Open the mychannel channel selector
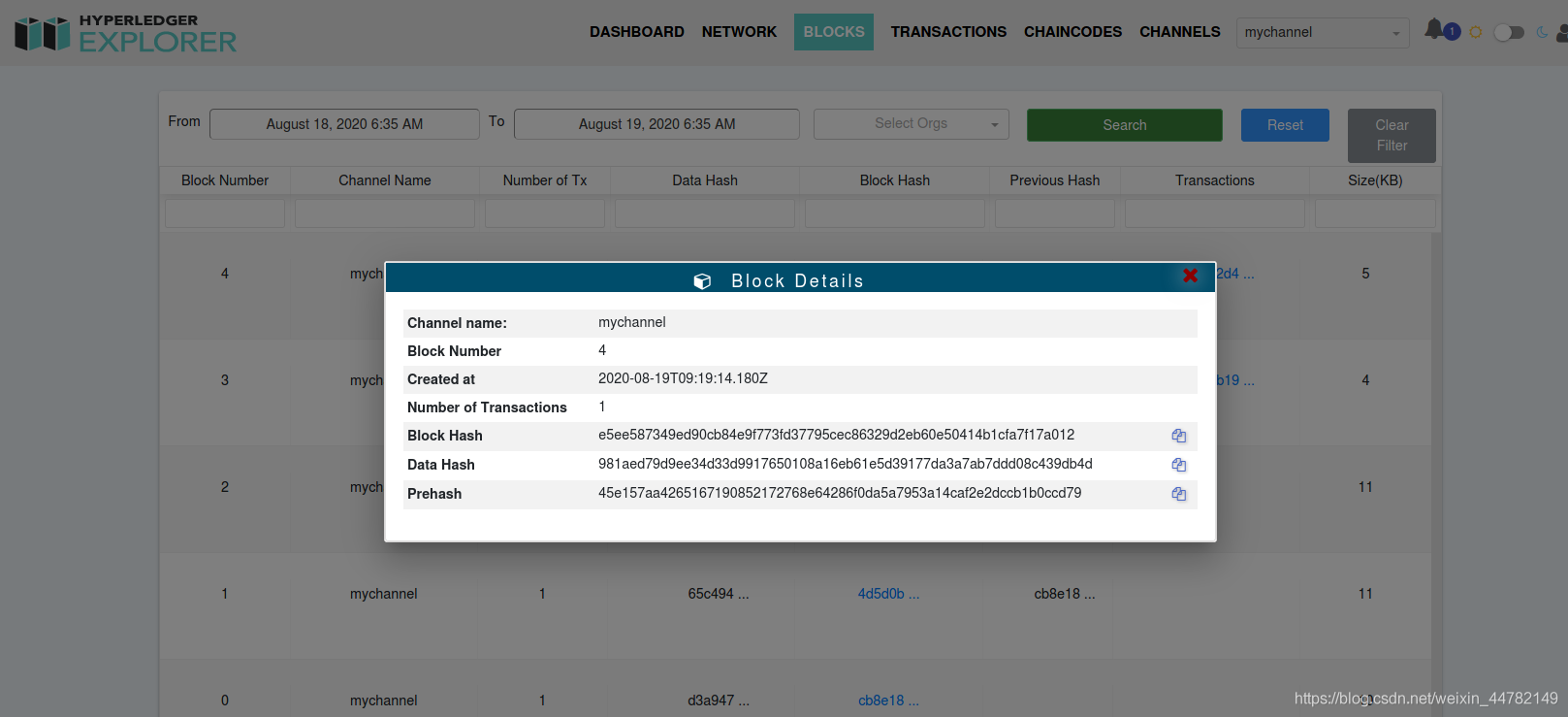 1323,32
